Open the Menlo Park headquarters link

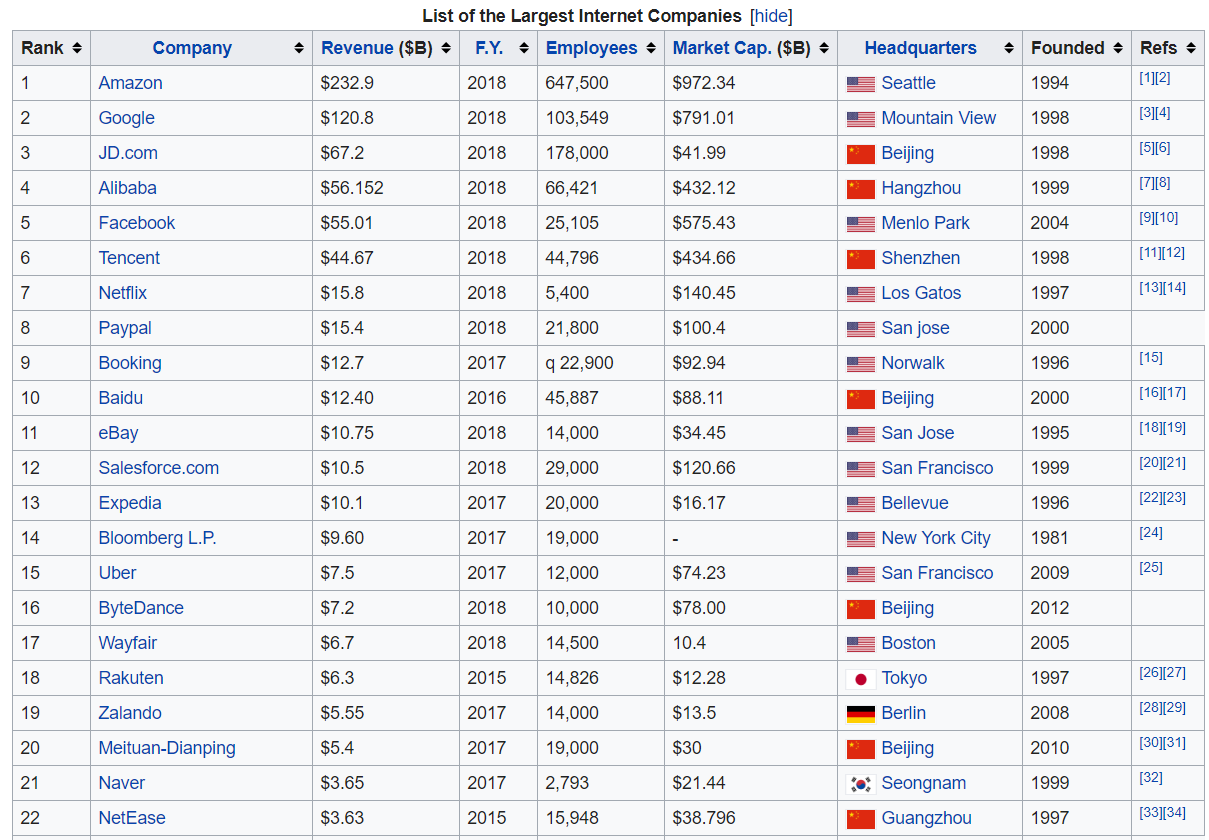coord(925,223)
